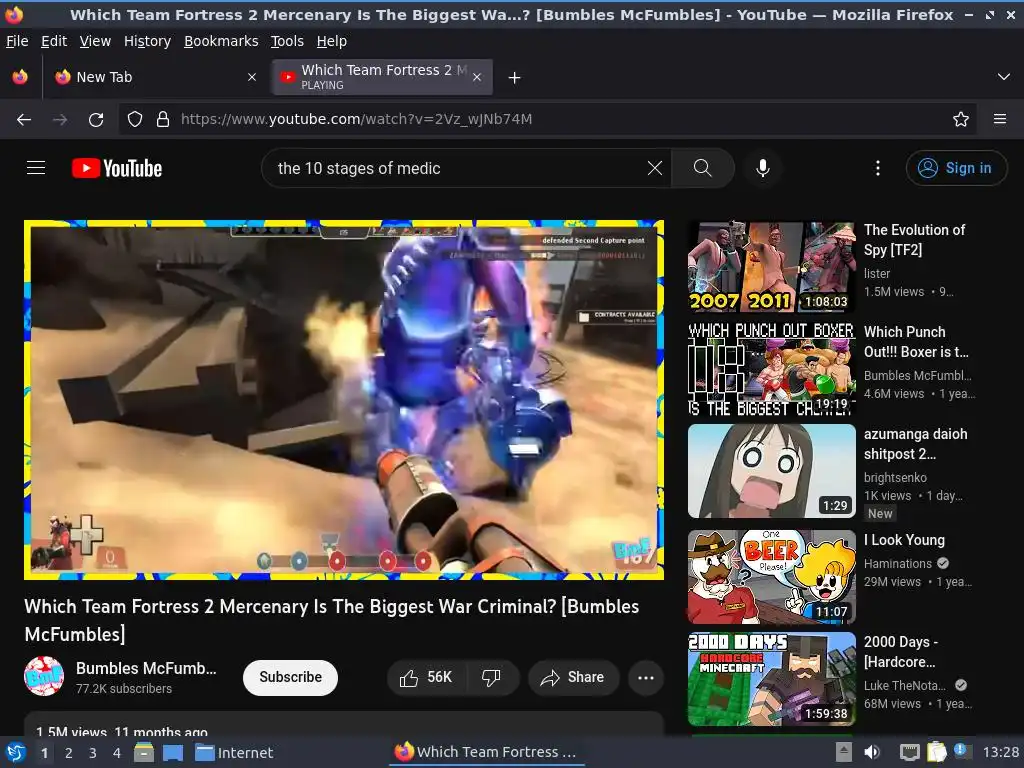The height and width of the screenshot is (768, 1024).
Task: Open Bumbles McFumb... channel name link
Action: 146,668
